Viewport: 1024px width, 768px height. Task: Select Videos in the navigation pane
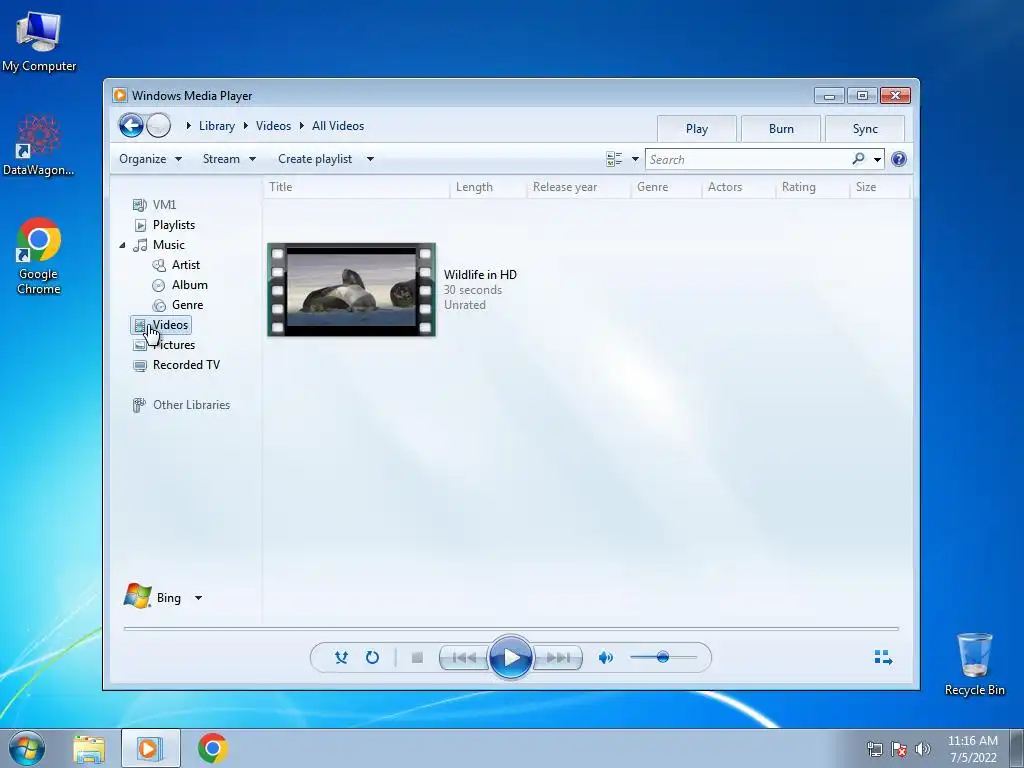point(161,325)
